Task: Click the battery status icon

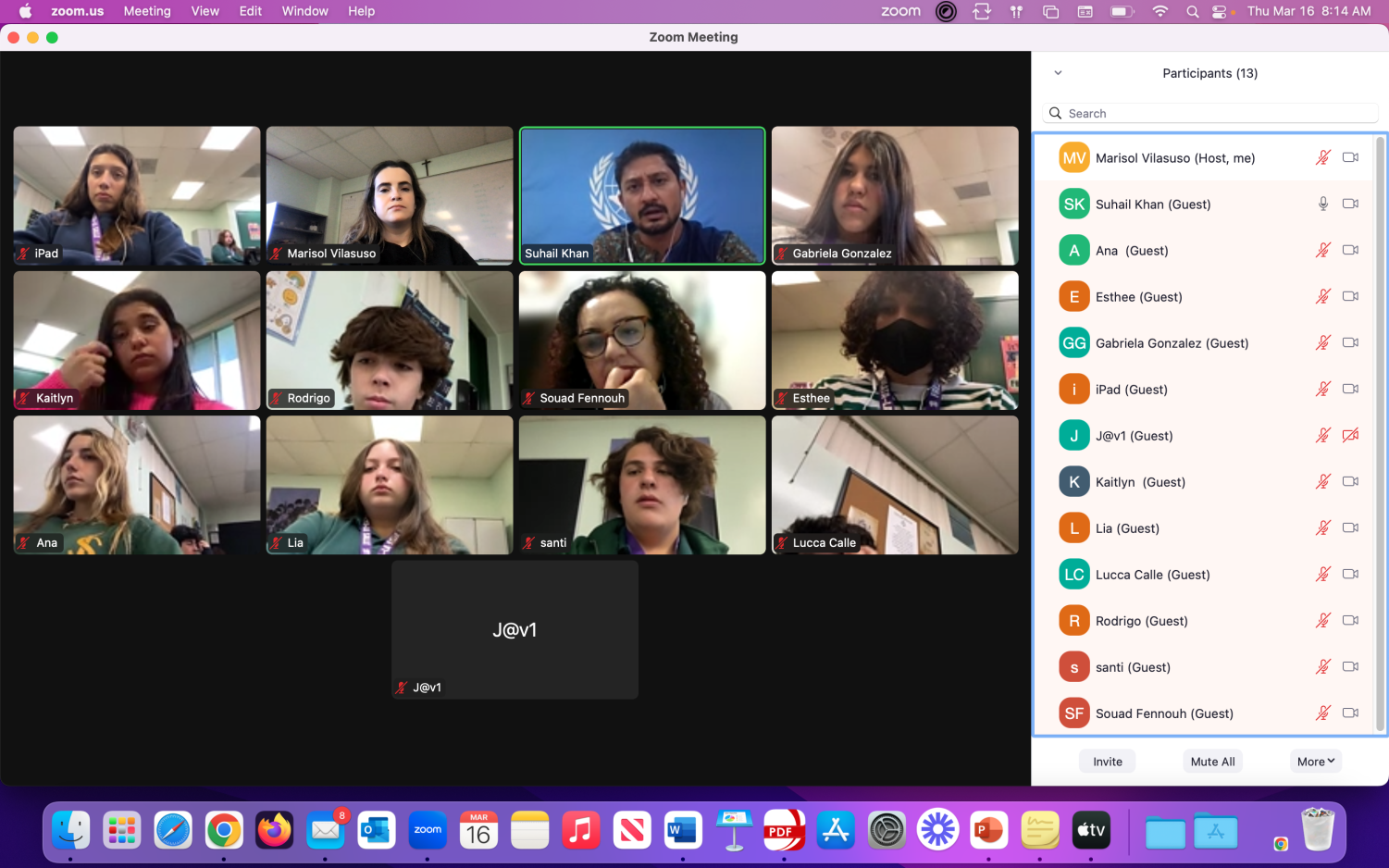Action: pyautogui.click(x=1122, y=11)
